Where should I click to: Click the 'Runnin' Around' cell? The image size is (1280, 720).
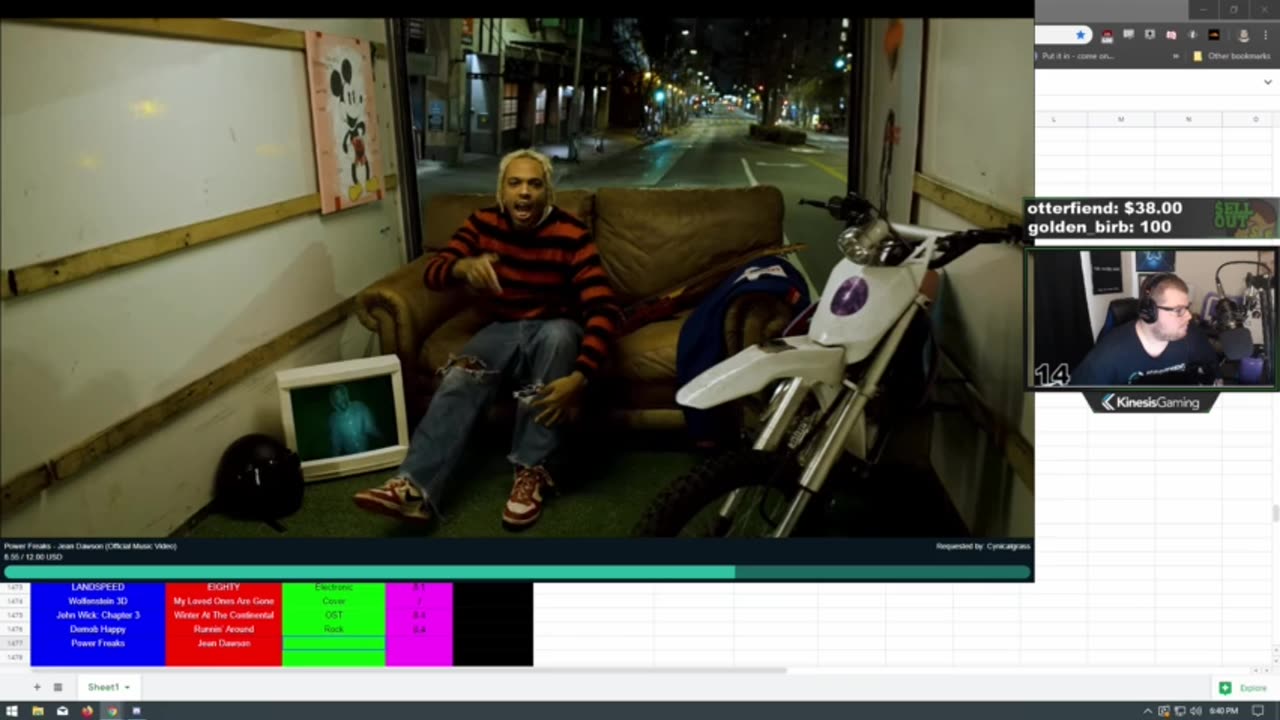point(224,629)
